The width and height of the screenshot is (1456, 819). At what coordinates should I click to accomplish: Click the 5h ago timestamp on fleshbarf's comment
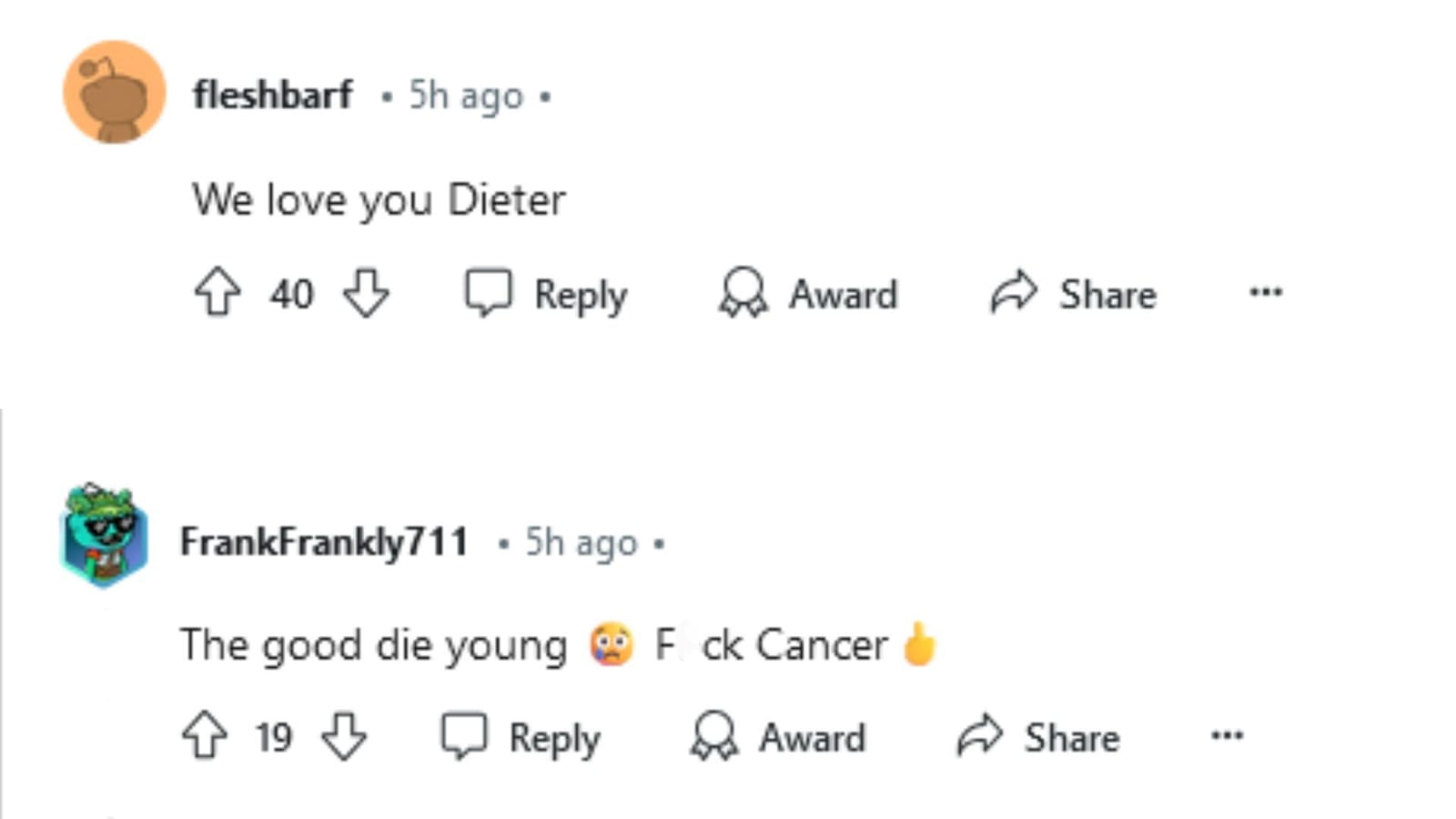coord(465,94)
